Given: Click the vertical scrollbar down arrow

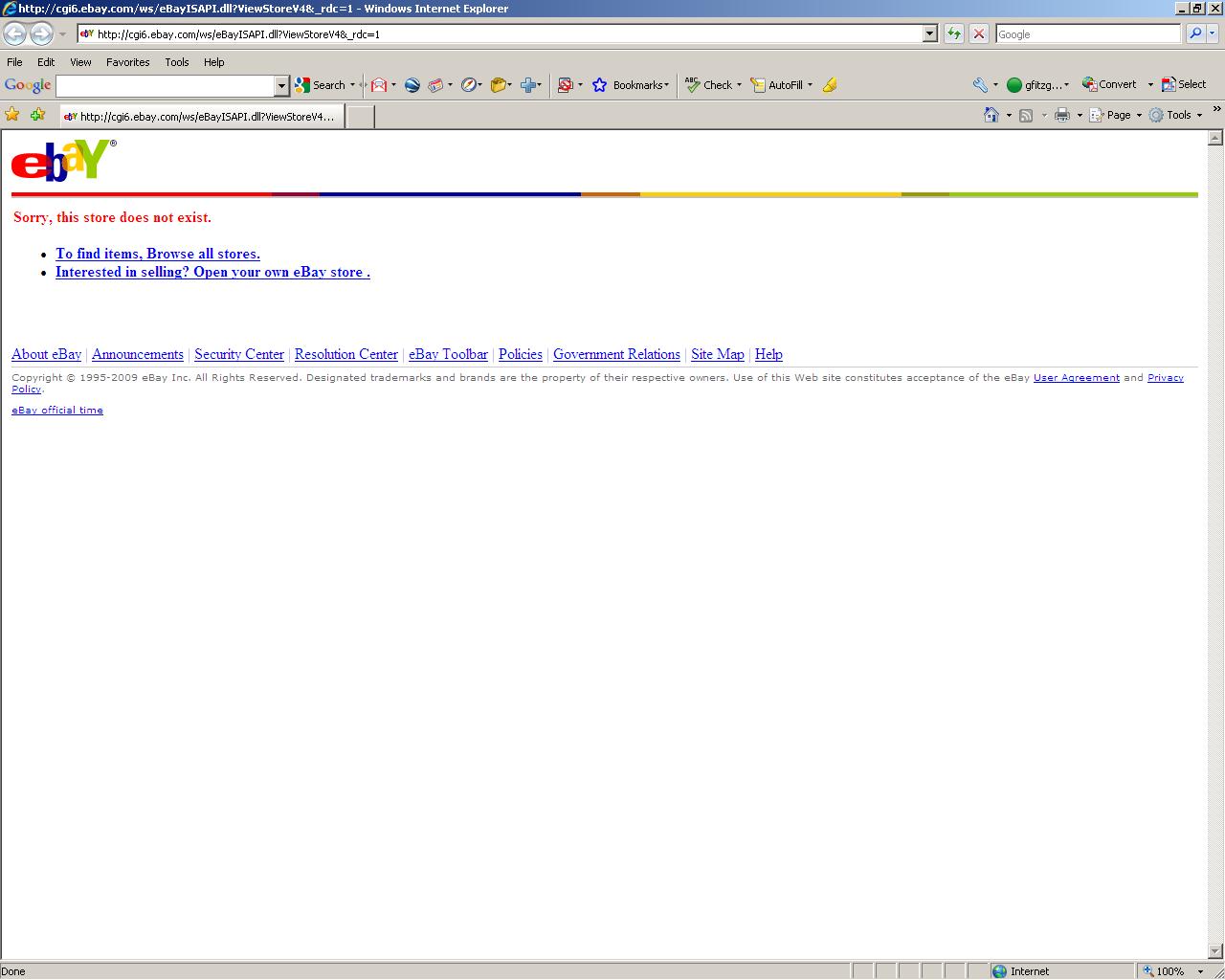Looking at the screenshot, I should [x=1215, y=951].
